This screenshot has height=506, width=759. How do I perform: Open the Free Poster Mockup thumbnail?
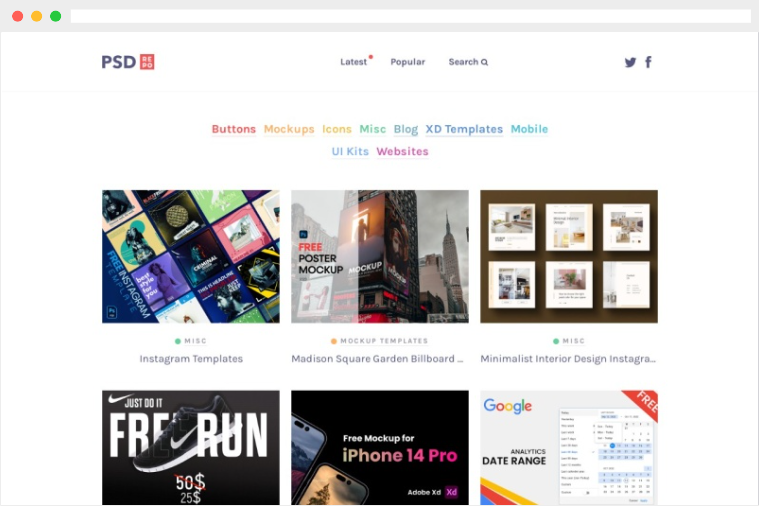[380, 257]
